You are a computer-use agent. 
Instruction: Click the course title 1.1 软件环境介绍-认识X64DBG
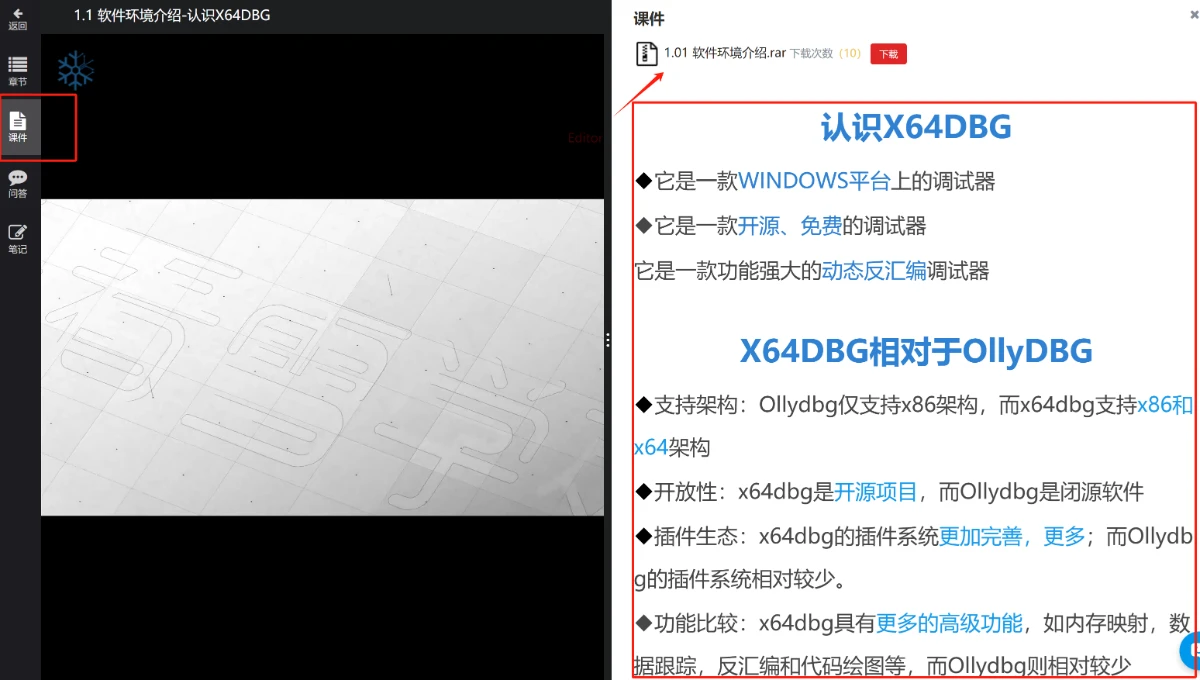[x=171, y=15]
